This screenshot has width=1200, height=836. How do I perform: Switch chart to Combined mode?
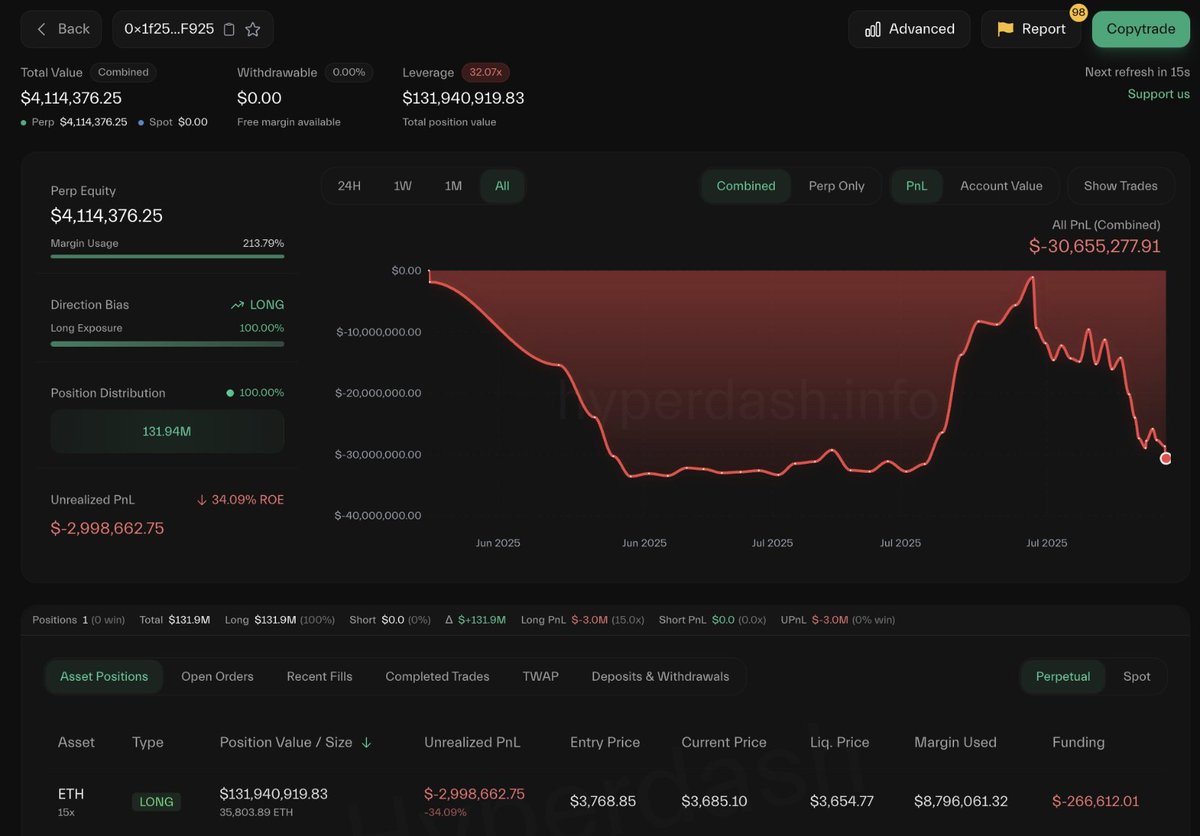click(x=746, y=186)
